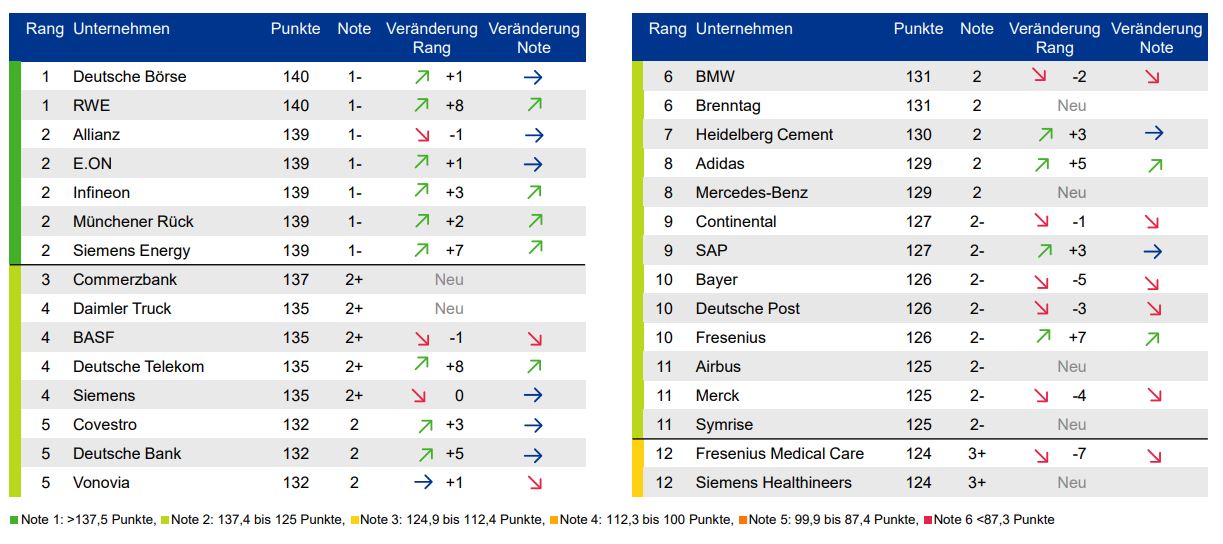Click RWE's green rank arrow beside +8
Viewport: 1223px width, 544px height.
(x=422, y=105)
